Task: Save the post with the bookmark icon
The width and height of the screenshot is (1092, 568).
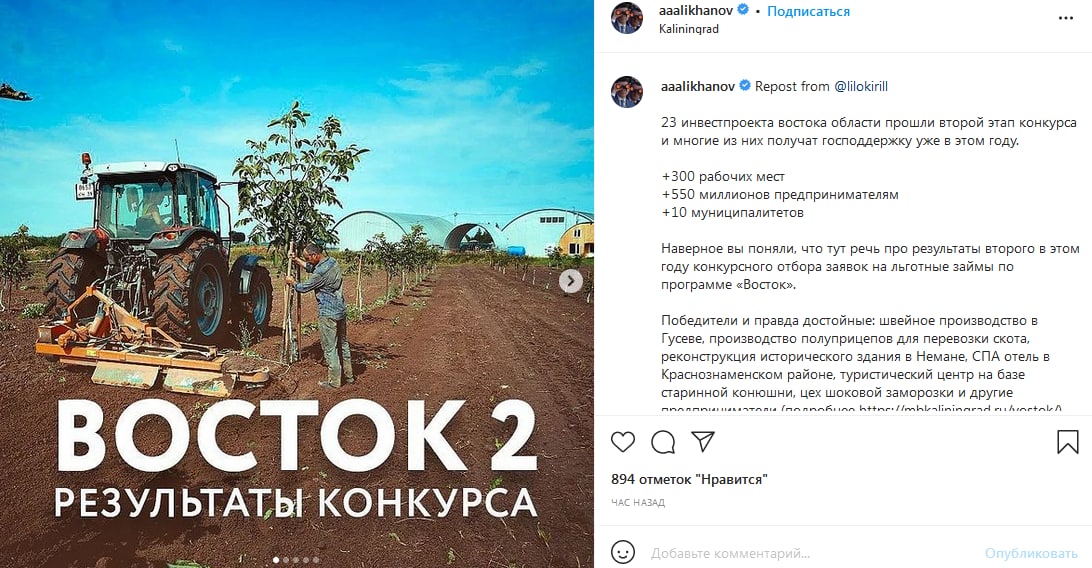Action: click(1067, 441)
